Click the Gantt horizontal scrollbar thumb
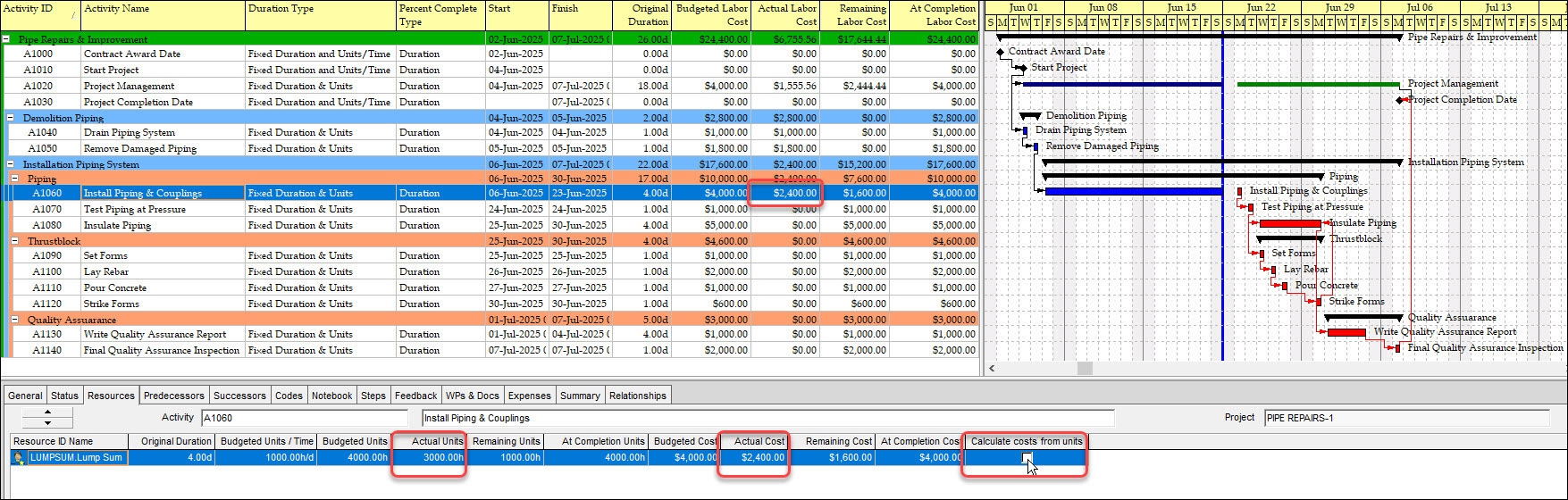The width and height of the screenshot is (1568, 500). [x=1085, y=368]
